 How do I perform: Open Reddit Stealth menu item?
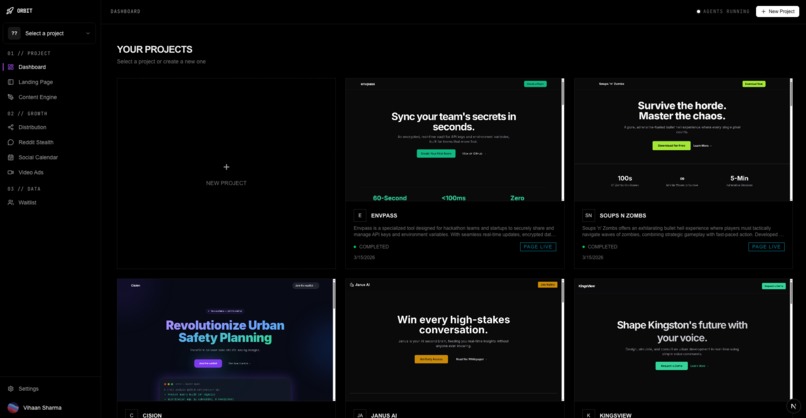point(36,142)
